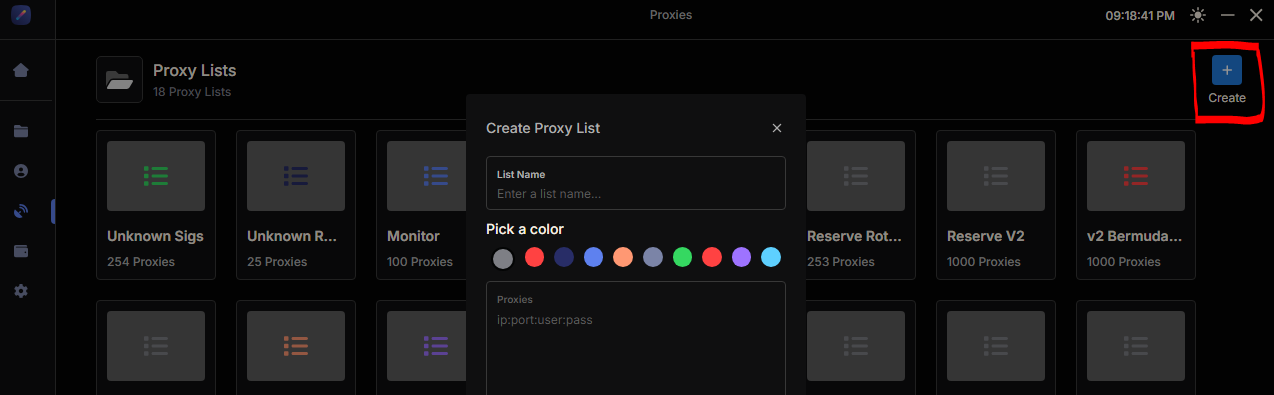Pick the blue color swatch
Viewport: 1274px width, 395px height.
click(x=593, y=258)
